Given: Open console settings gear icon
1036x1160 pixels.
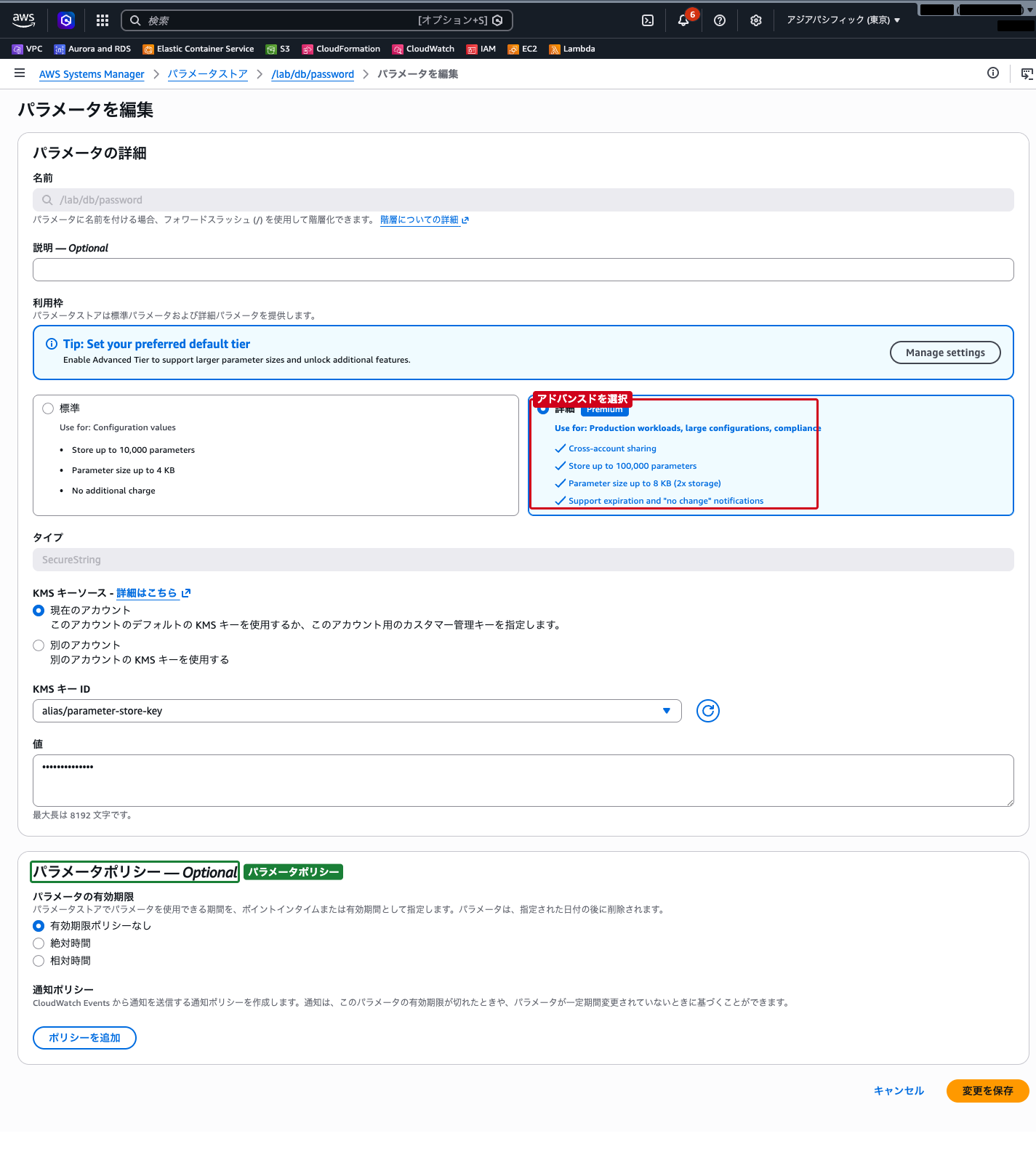Looking at the screenshot, I should pyautogui.click(x=756, y=20).
